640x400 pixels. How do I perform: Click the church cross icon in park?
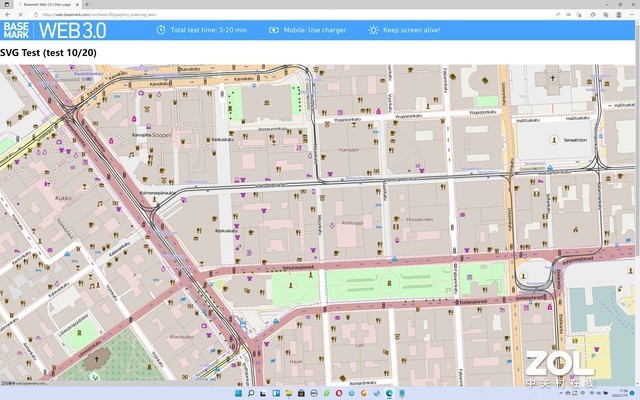[x=96, y=359]
